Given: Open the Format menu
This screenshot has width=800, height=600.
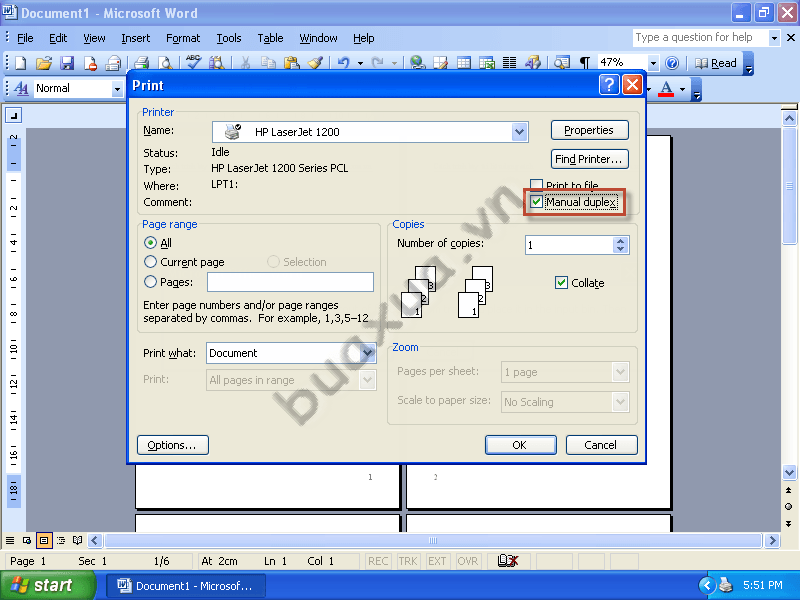Looking at the screenshot, I should click(183, 38).
